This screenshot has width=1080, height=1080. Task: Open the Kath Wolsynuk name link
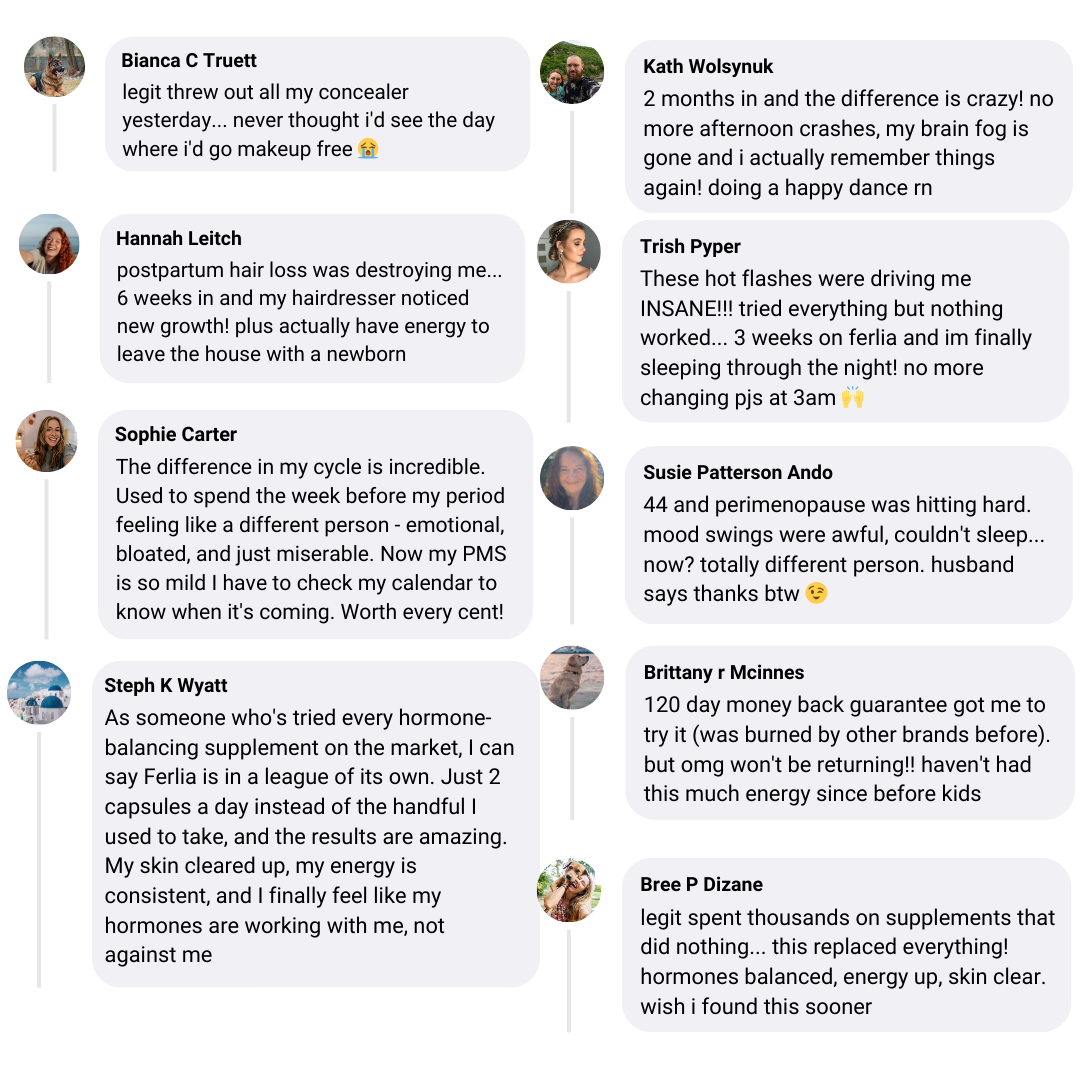click(708, 67)
